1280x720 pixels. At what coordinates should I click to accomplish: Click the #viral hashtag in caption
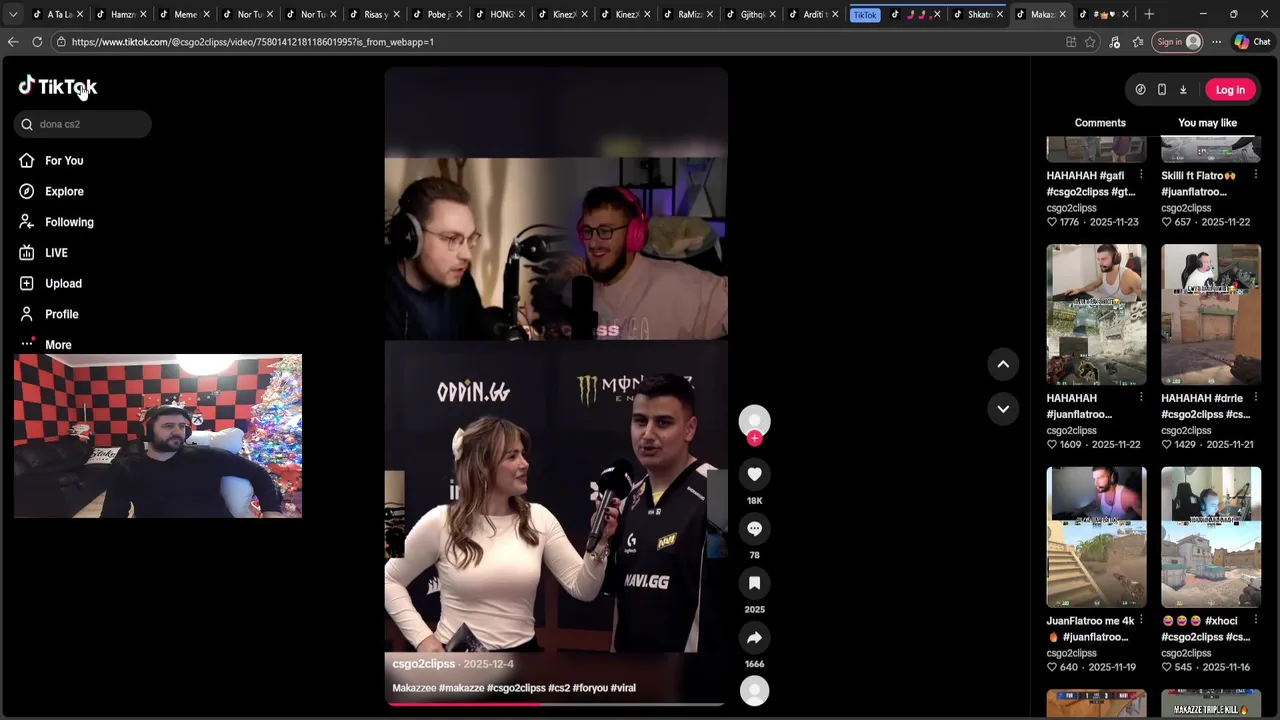(x=623, y=688)
